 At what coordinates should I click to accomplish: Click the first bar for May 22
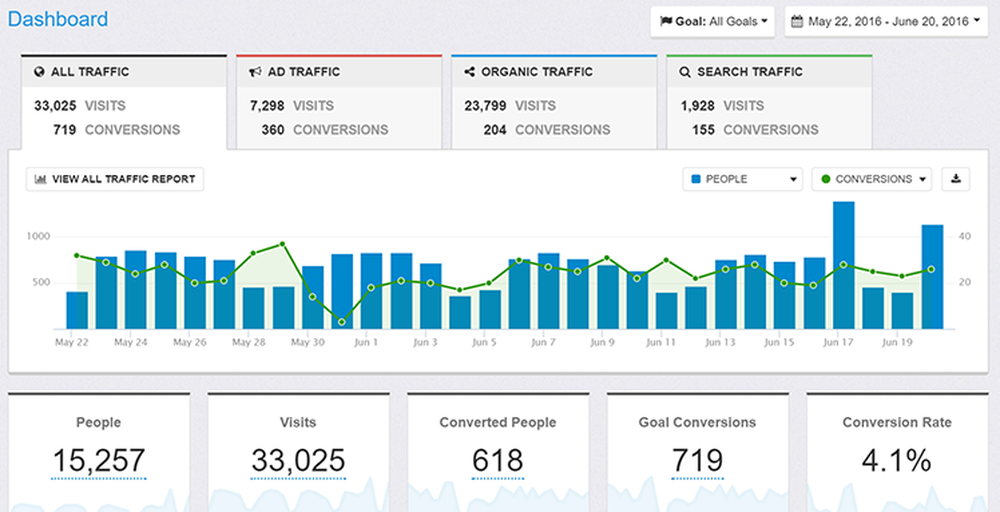pyautogui.click(x=77, y=311)
